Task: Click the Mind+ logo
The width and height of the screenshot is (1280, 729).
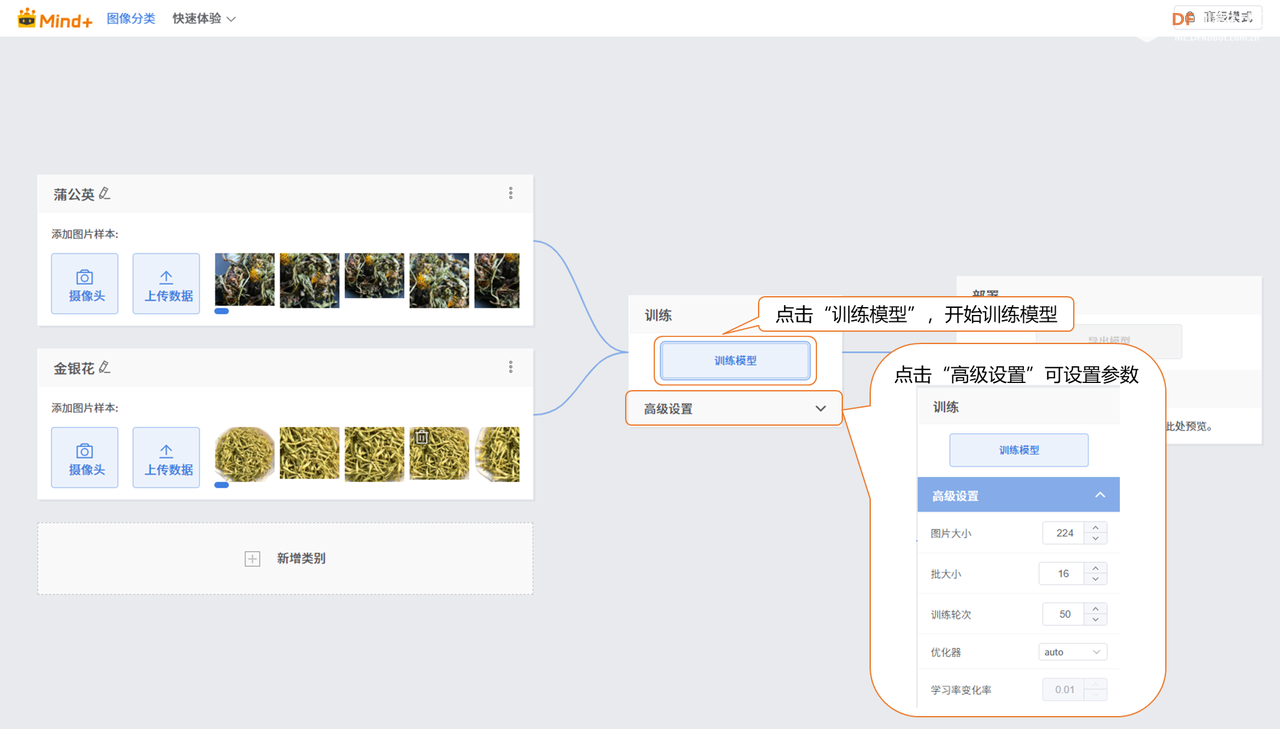Action: point(55,18)
